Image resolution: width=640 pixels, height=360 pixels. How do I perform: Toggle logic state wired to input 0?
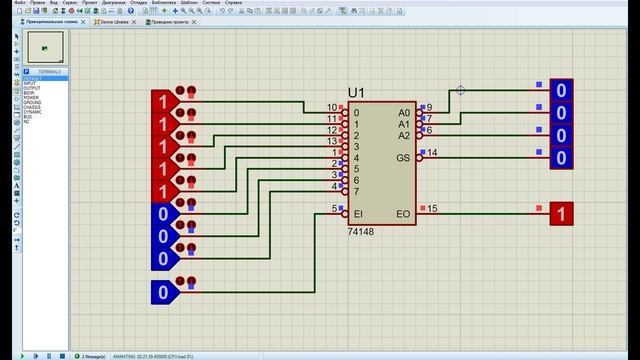click(x=165, y=101)
